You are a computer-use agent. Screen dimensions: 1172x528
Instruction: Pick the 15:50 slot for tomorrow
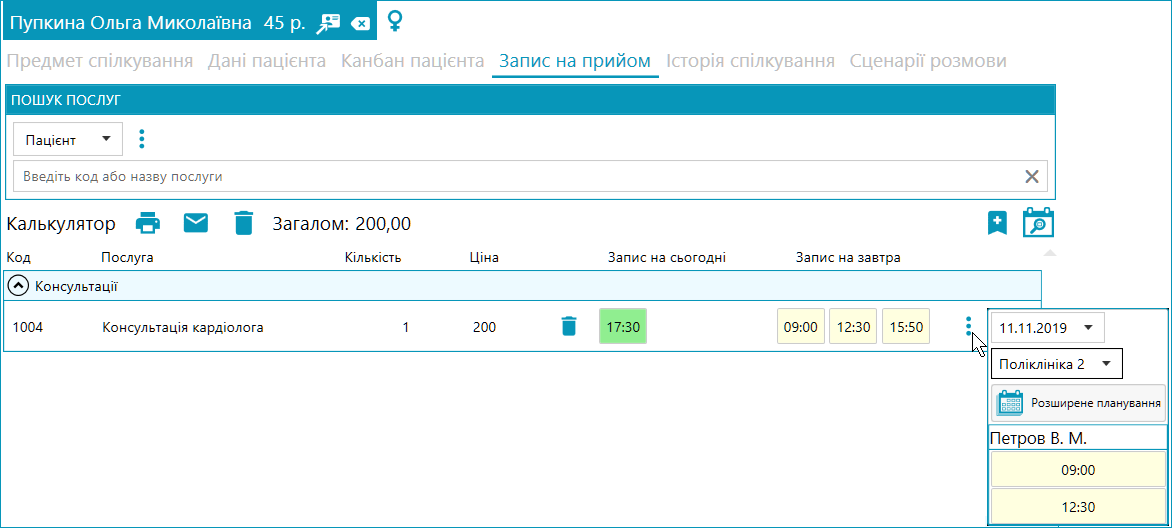(x=906, y=327)
